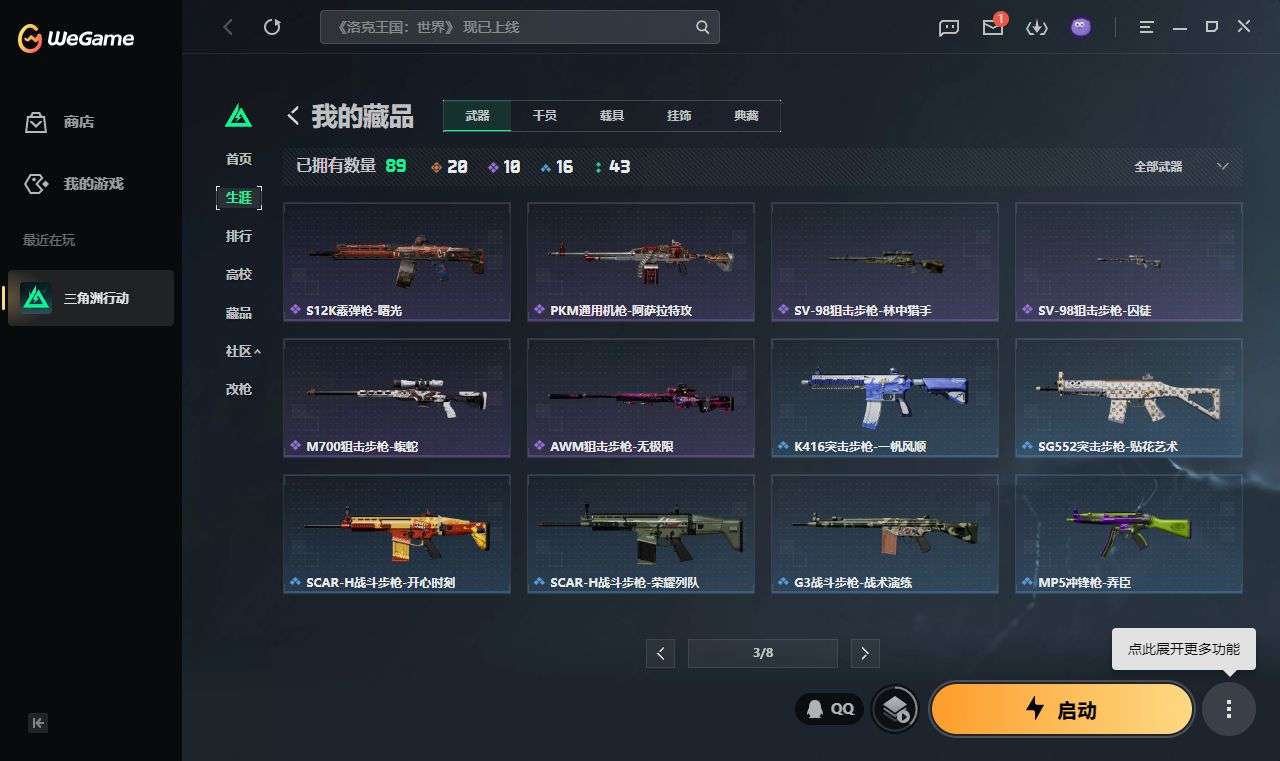Open the game repair tools icon beside 启动
This screenshot has height=761, width=1280.
coord(895,709)
